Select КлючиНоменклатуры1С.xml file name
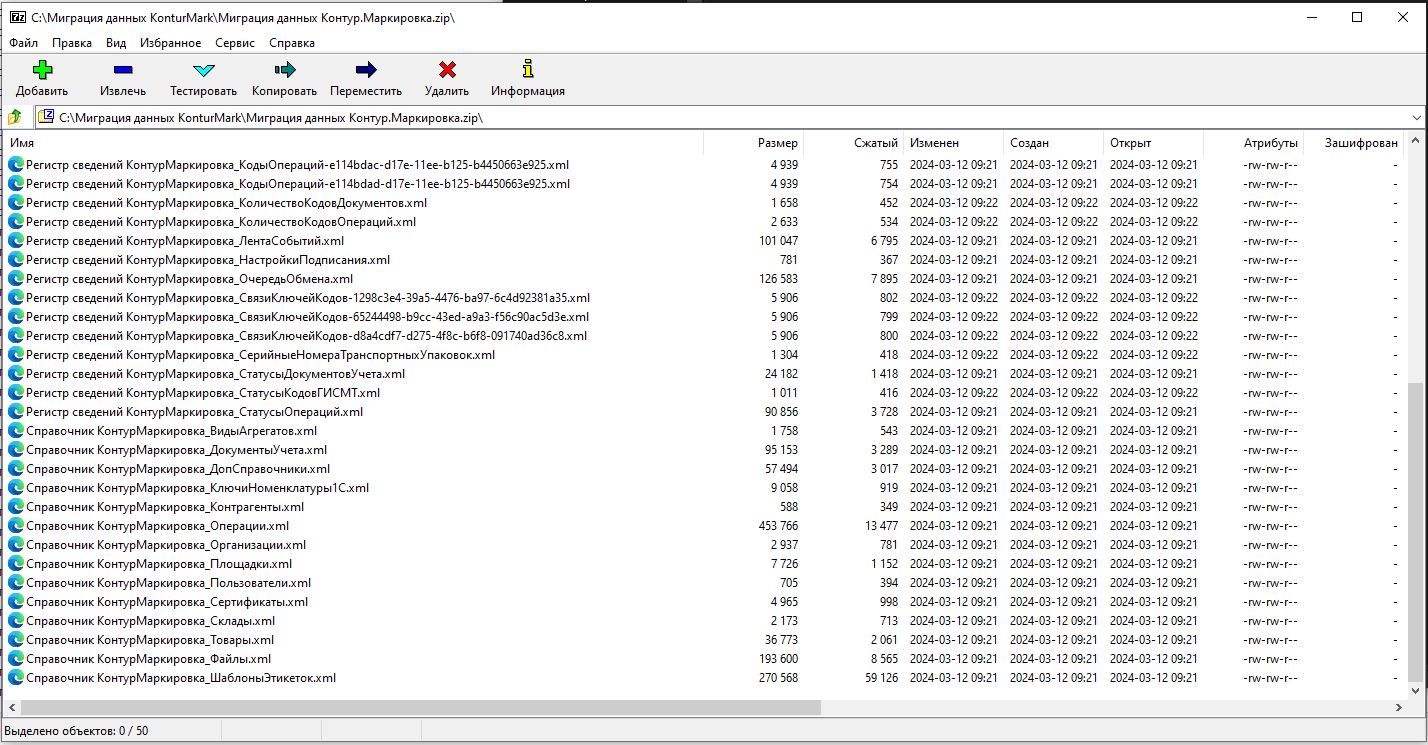 tap(197, 488)
